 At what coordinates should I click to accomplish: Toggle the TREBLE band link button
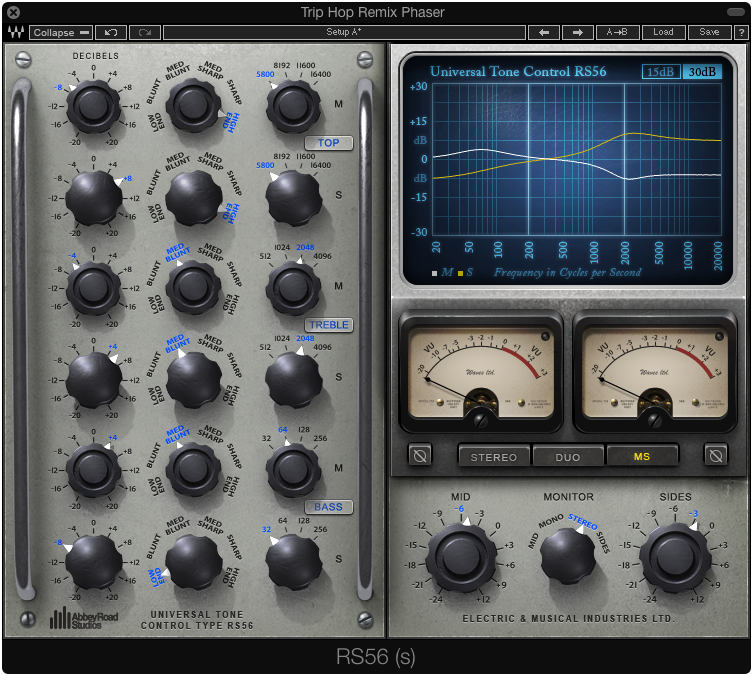(x=328, y=325)
